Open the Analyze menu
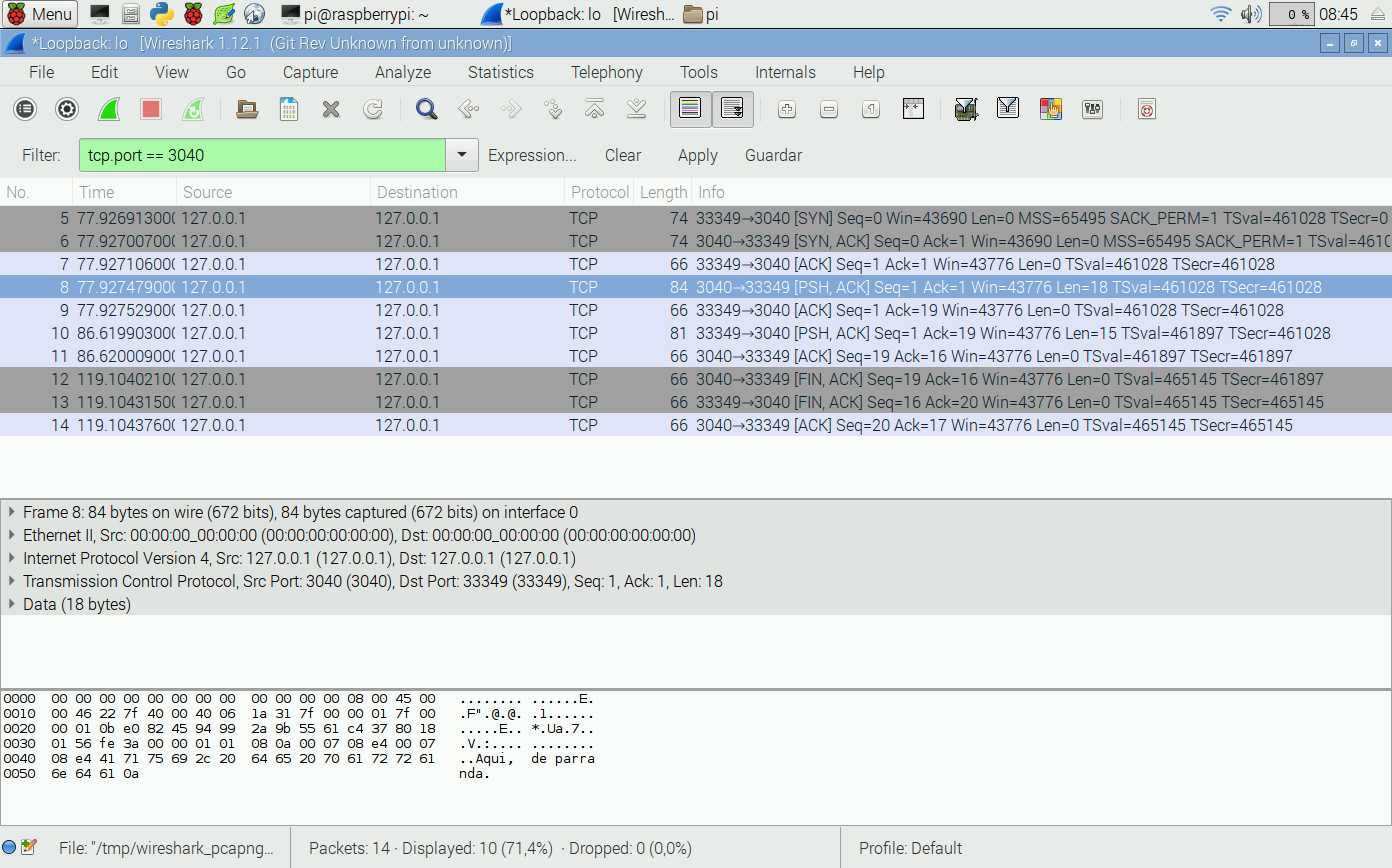The height and width of the screenshot is (868, 1392). (403, 72)
